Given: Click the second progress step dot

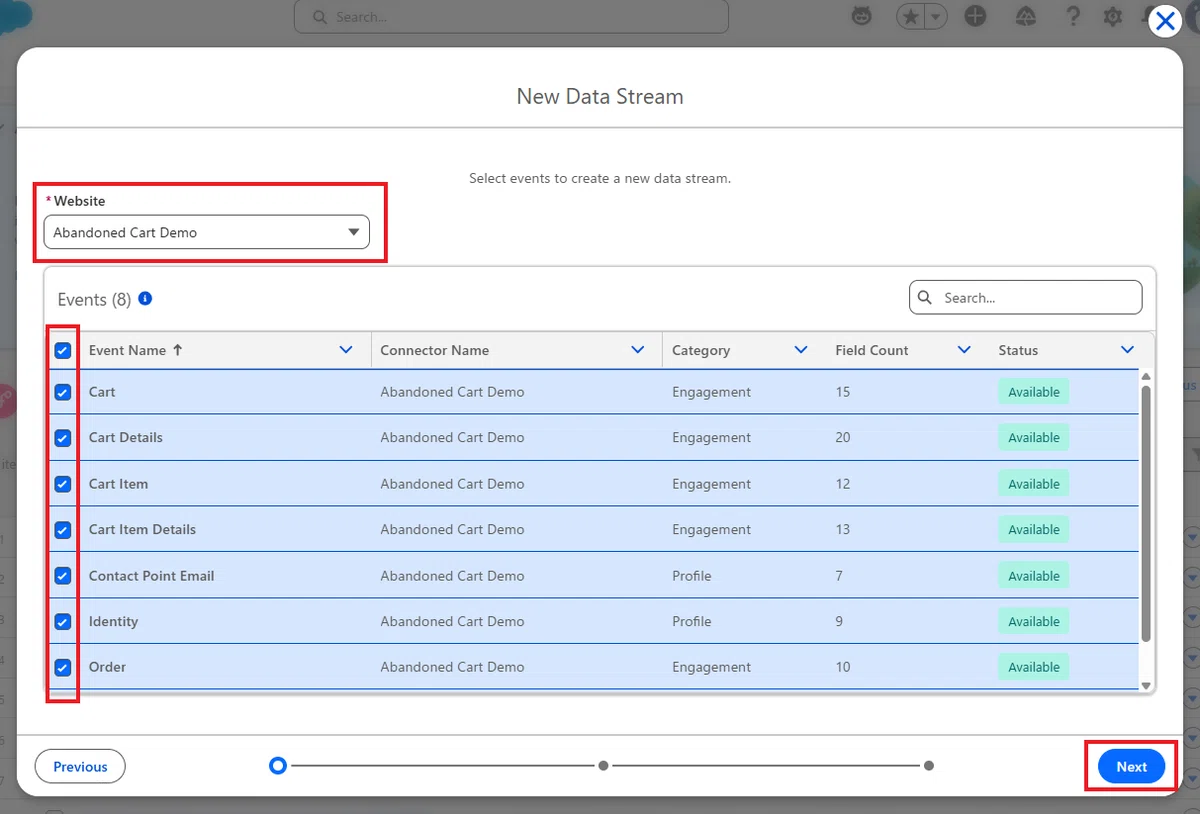Looking at the screenshot, I should pos(603,766).
